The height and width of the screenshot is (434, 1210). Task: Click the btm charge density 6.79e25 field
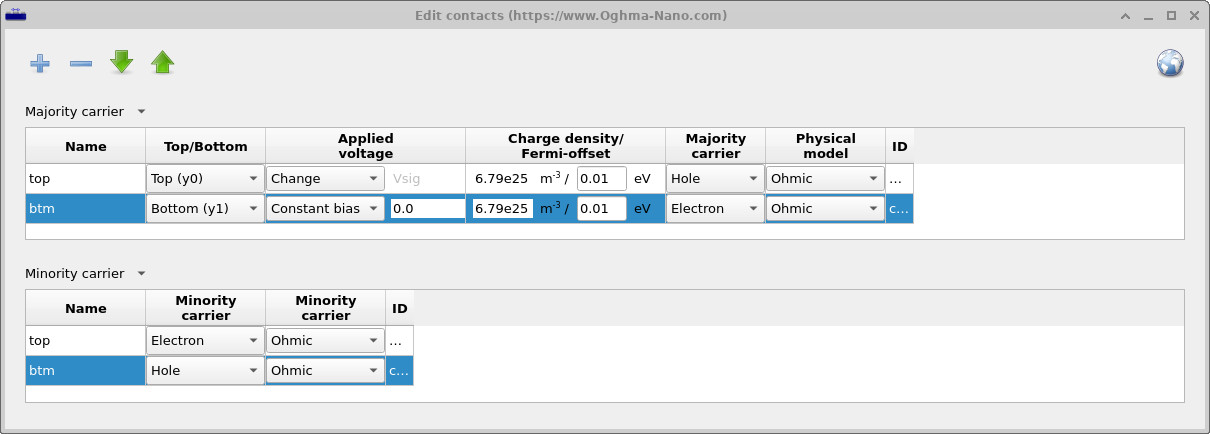tap(502, 209)
